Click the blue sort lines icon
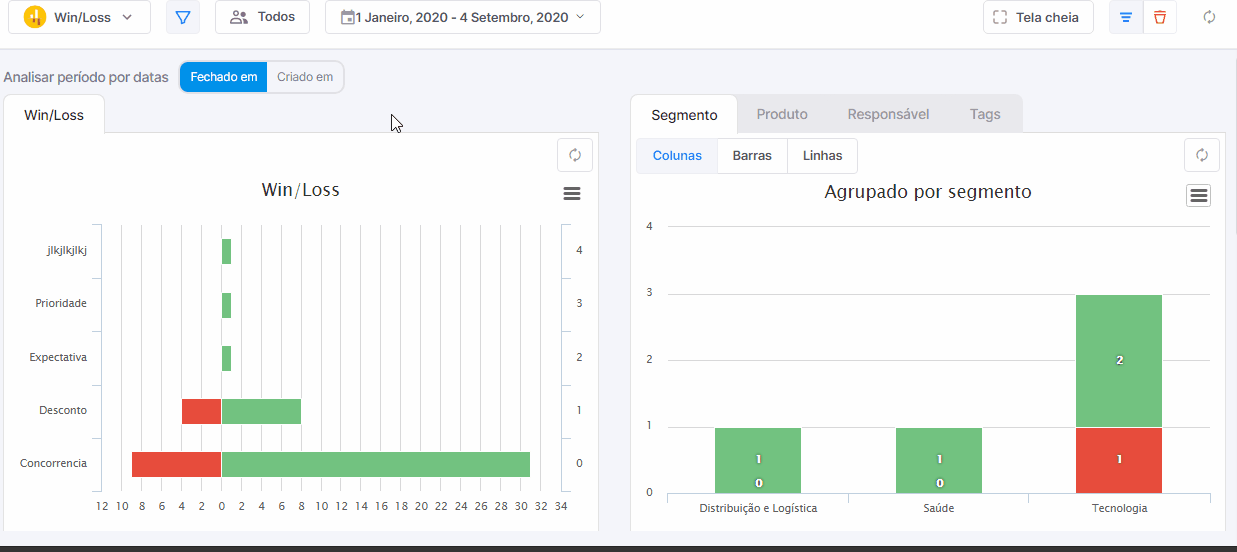The height and width of the screenshot is (552, 1237). 1126,17
